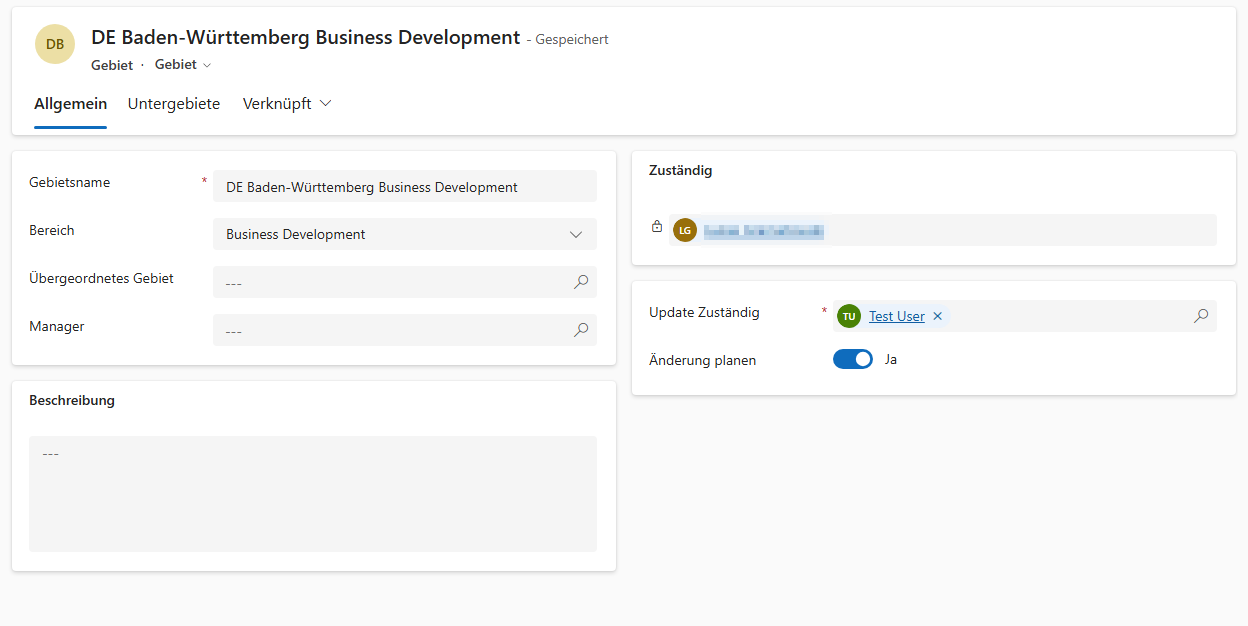Open the blurred Zuständig owner record link
The width and height of the screenshot is (1248, 626).
[x=763, y=231]
